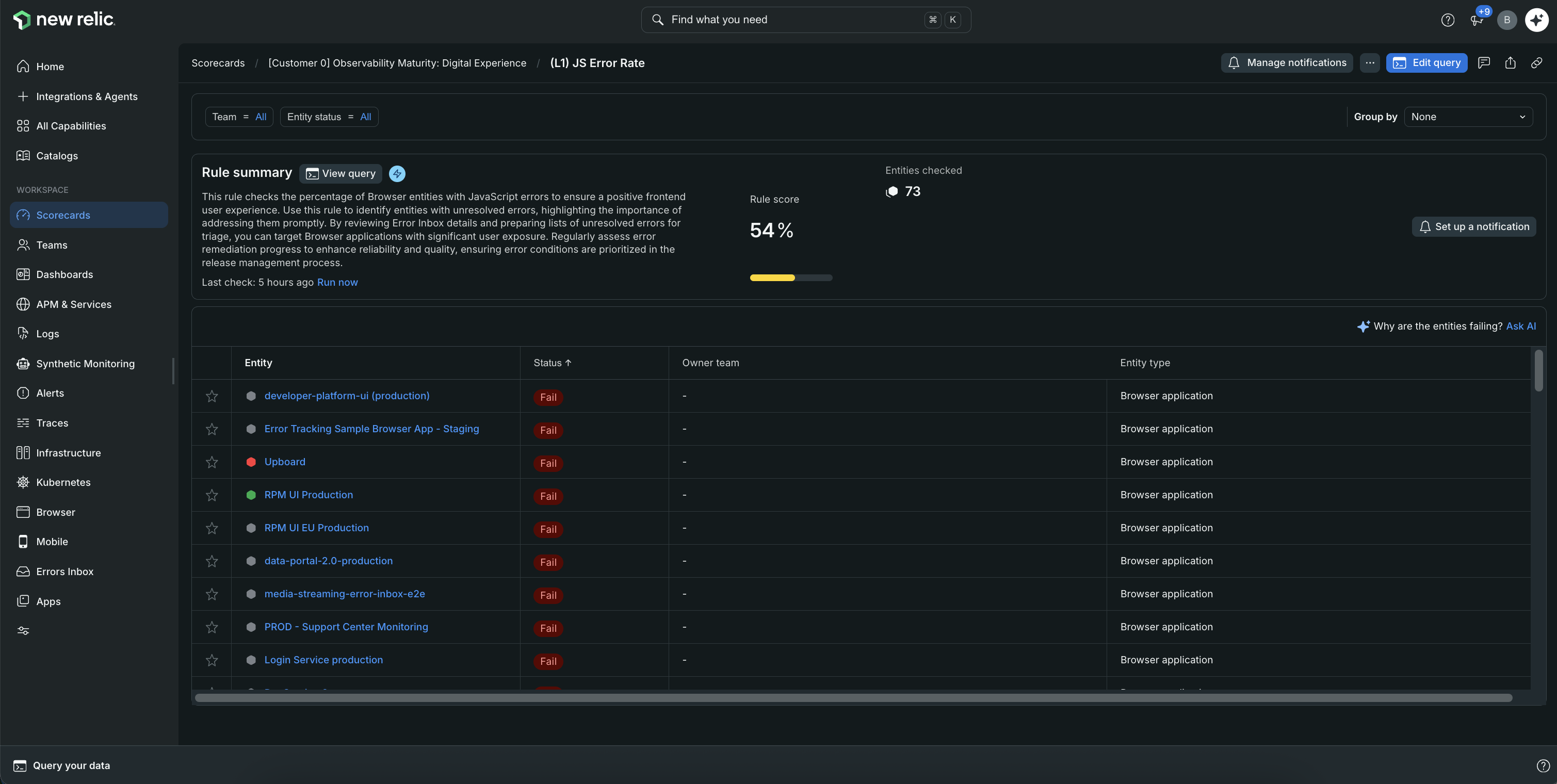Open Dashboards in the sidebar

89,274
